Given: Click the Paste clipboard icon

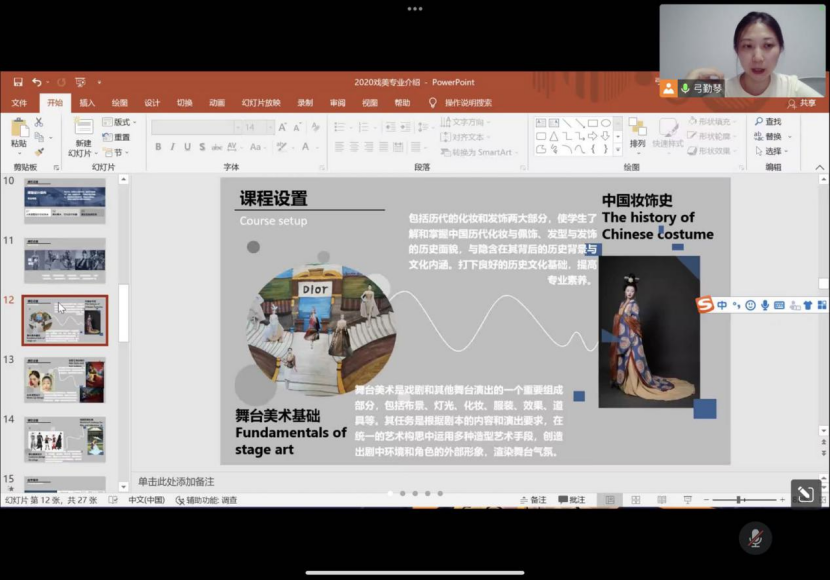Looking at the screenshot, I should pyautogui.click(x=19, y=129).
